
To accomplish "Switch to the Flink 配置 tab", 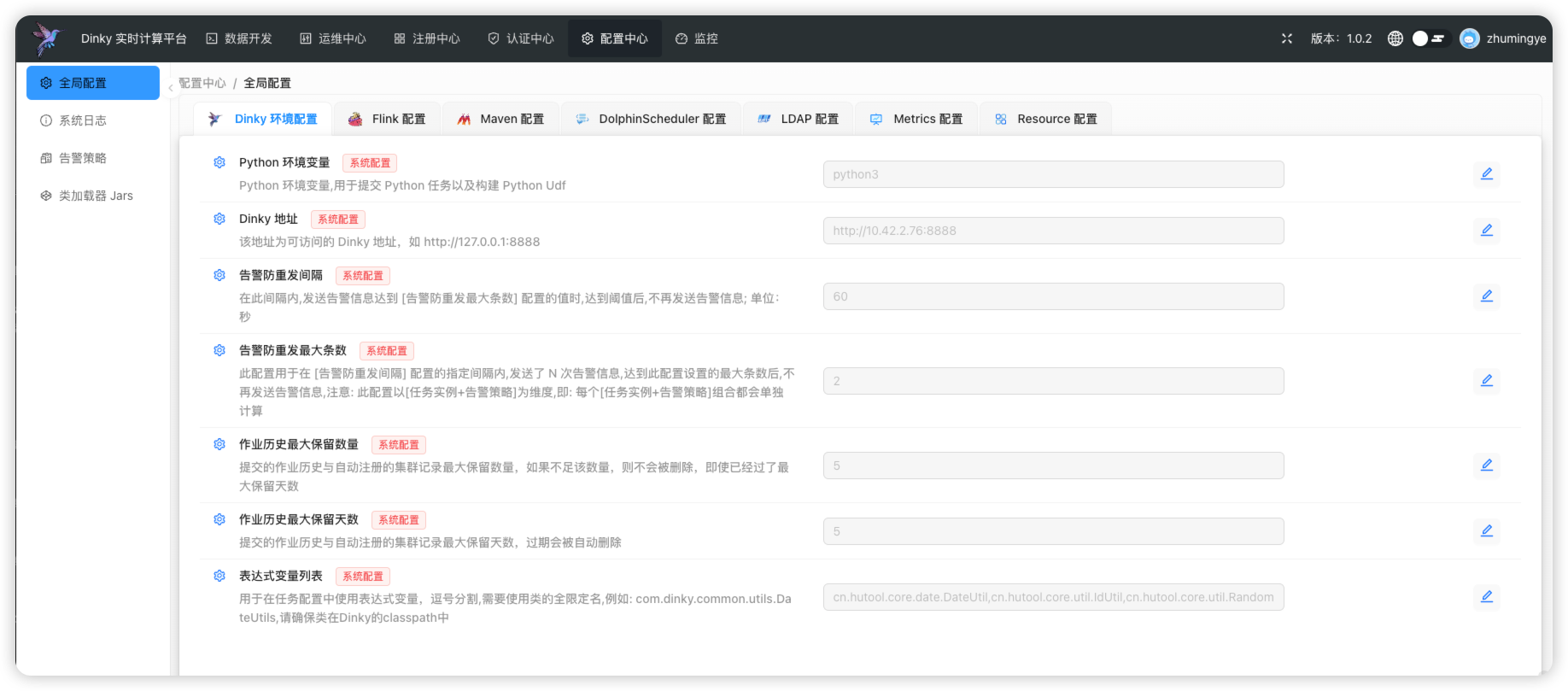I will coord(386,119).
